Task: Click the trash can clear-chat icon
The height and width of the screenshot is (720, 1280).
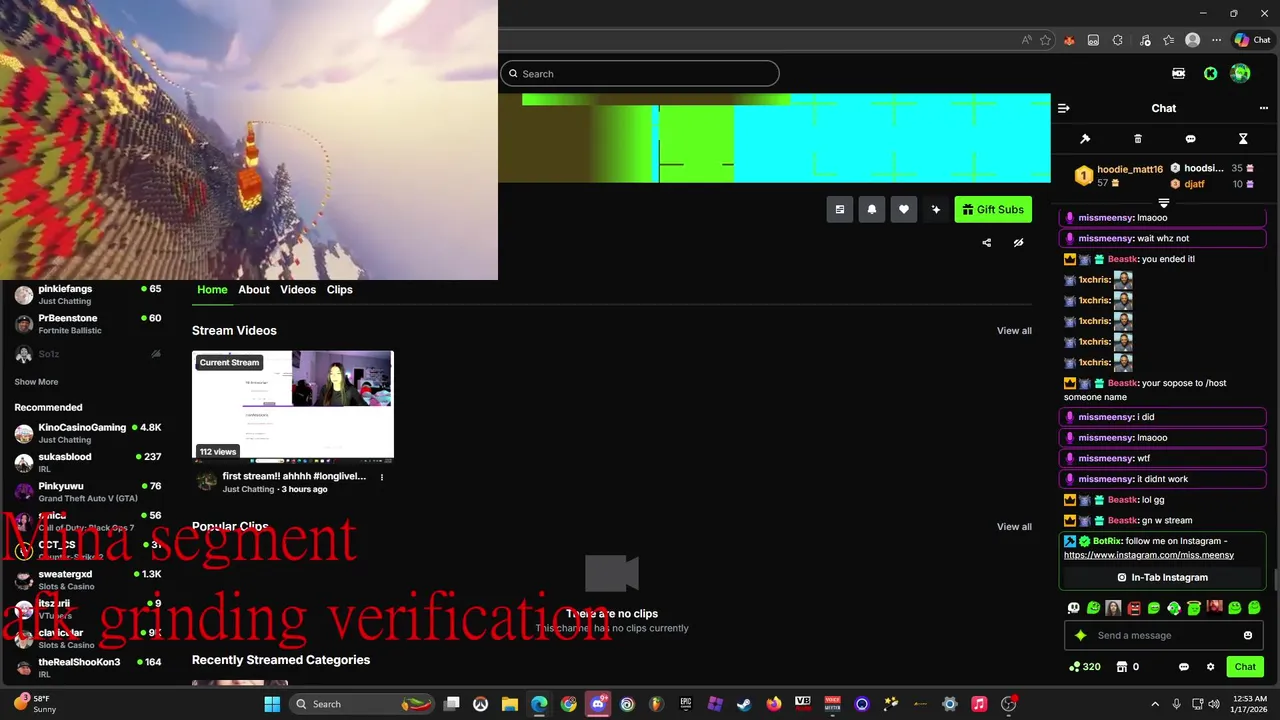Action: click(1138, 139)
